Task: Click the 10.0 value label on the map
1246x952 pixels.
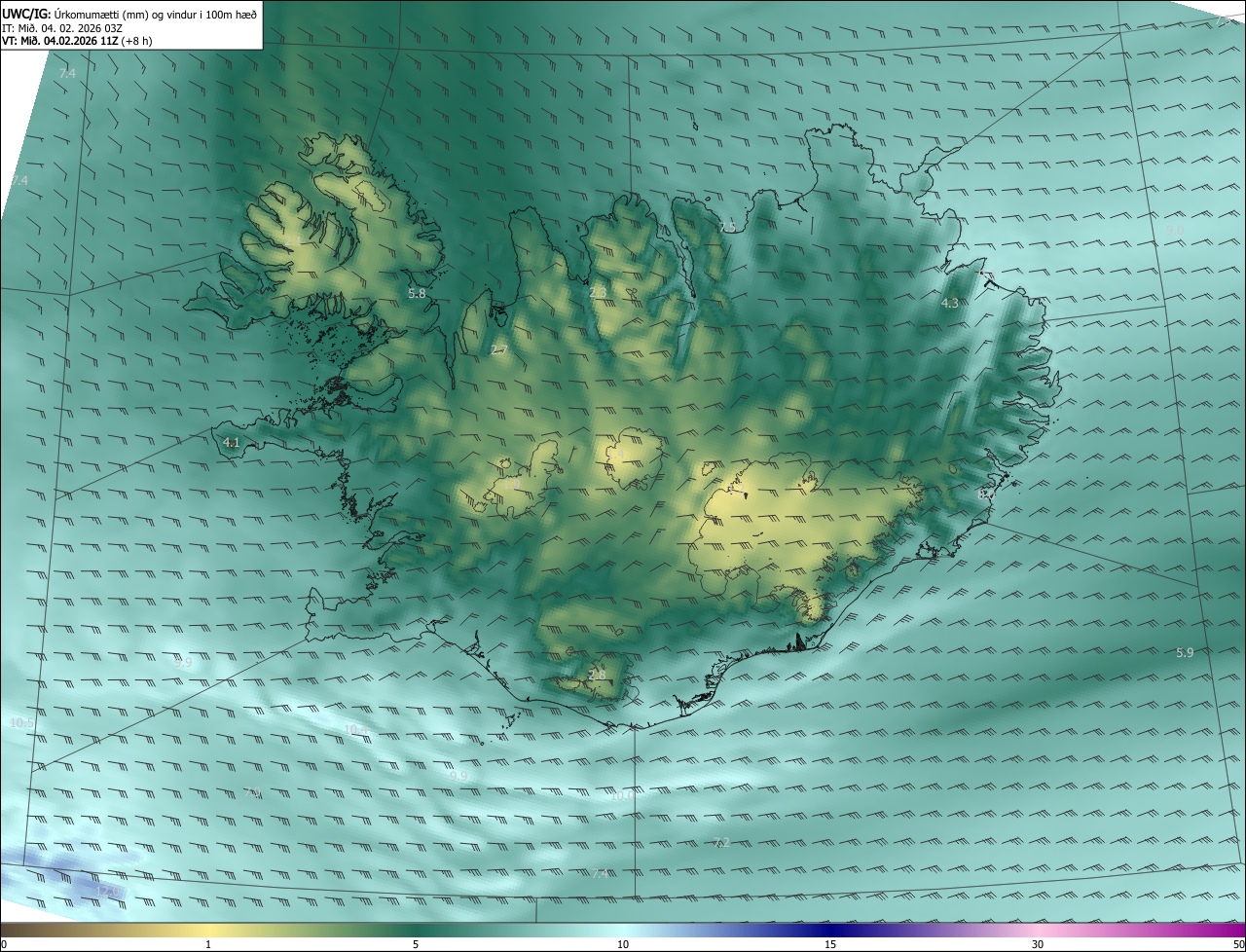Action: click(623, 795)
